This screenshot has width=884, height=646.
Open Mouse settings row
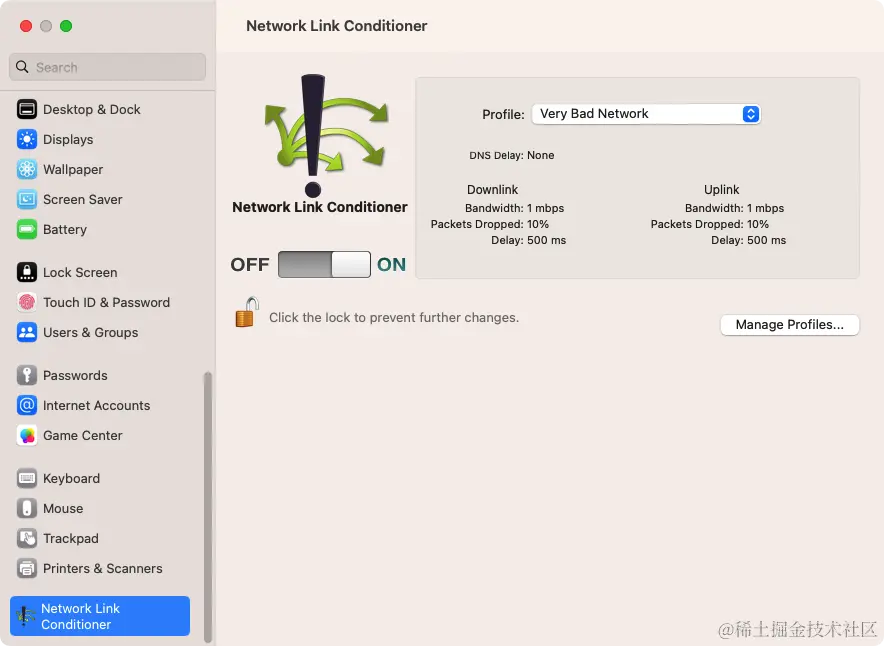[100, 508]
